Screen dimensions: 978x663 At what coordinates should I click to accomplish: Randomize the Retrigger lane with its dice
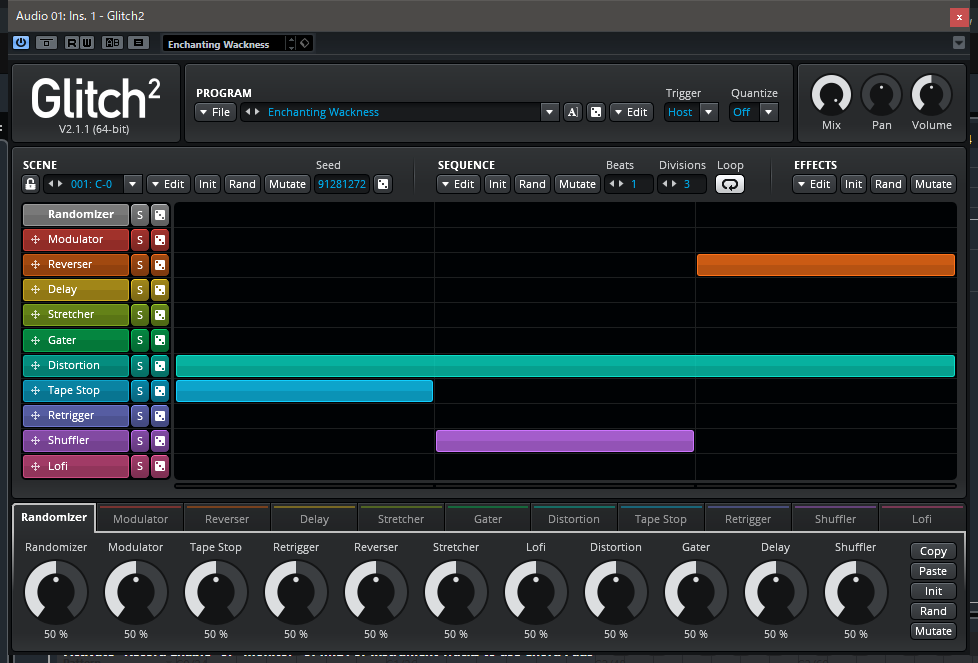point(160,415)
